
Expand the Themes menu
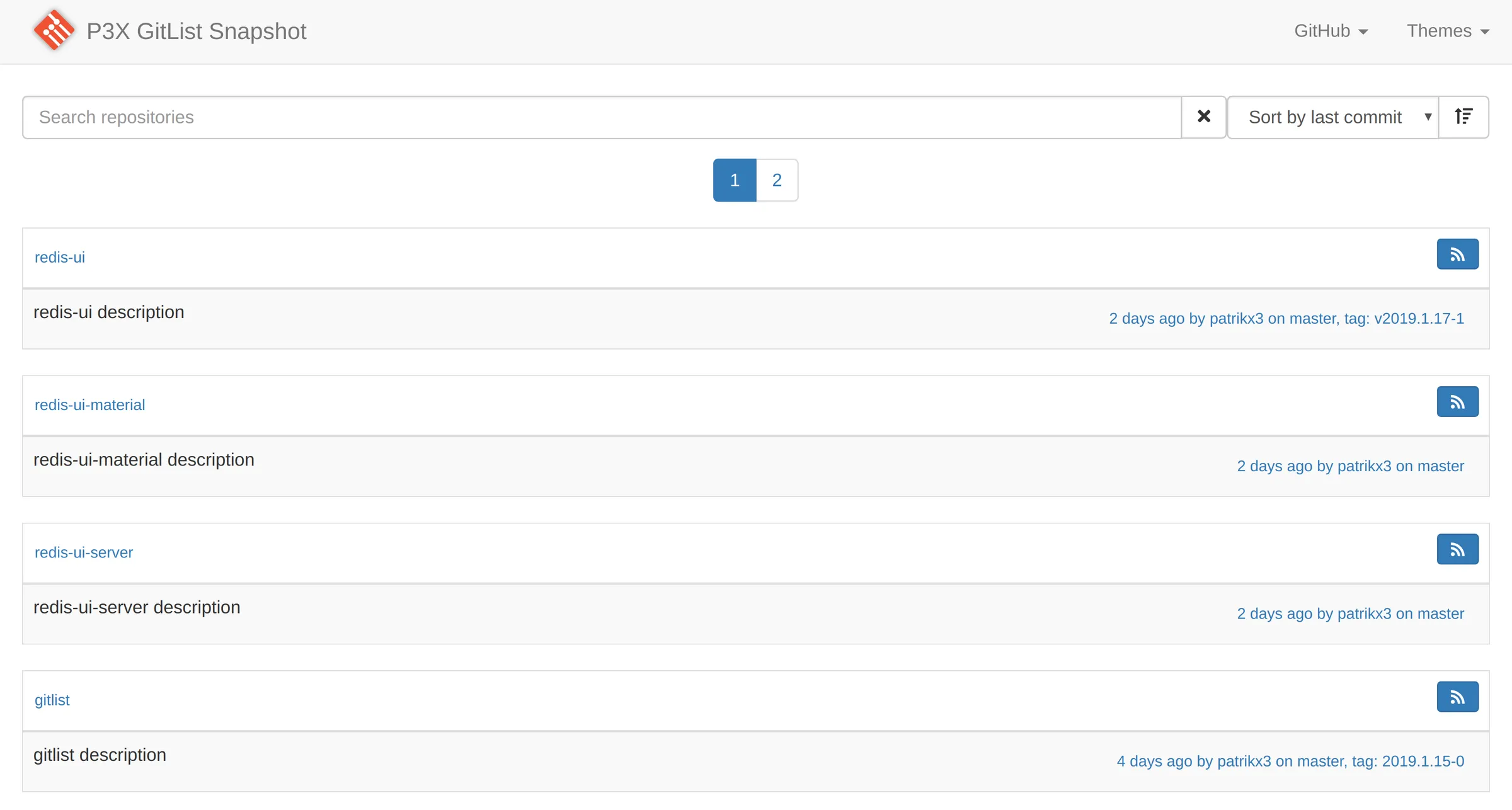[1447, 30]
